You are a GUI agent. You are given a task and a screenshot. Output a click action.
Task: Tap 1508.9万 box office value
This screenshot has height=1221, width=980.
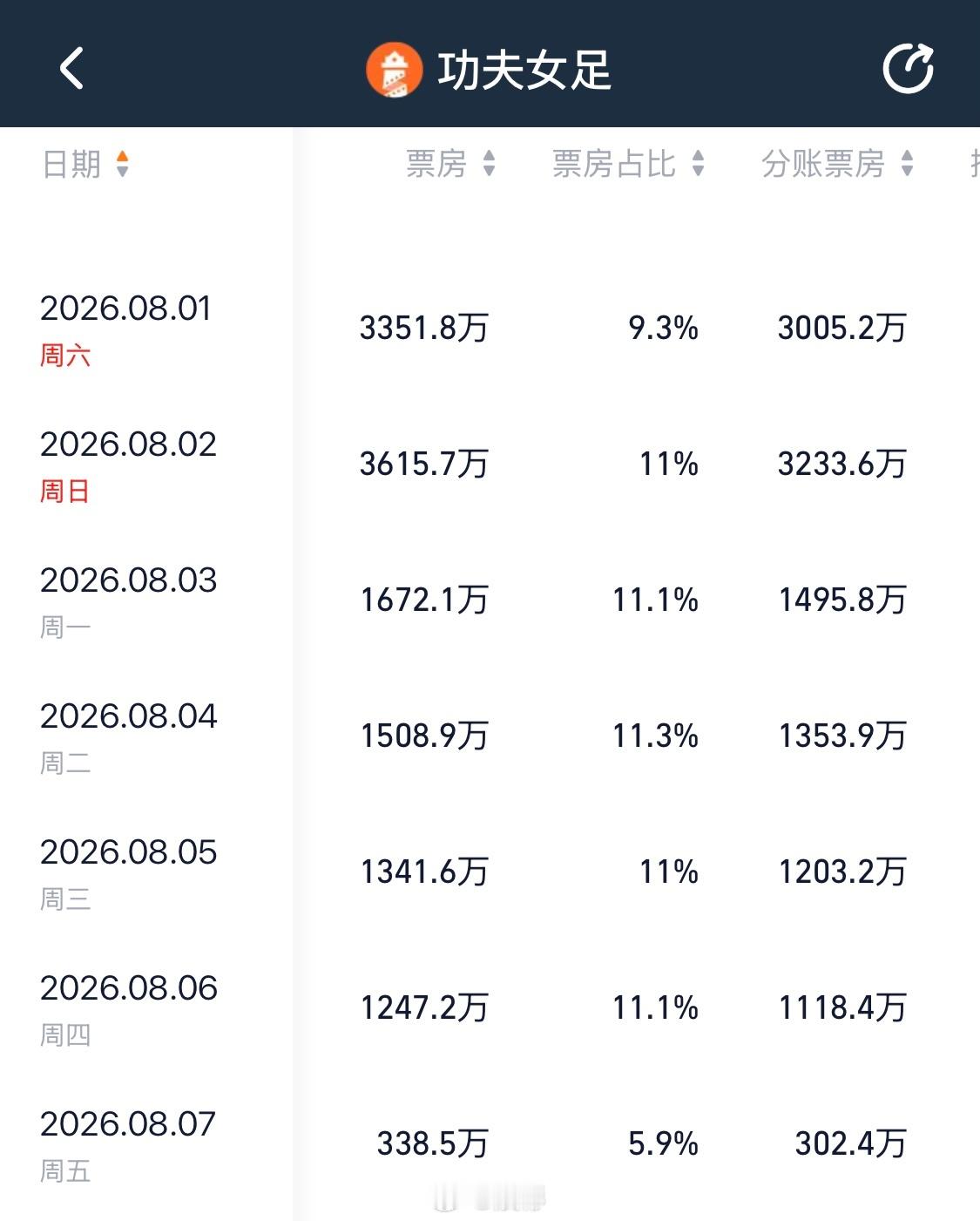[424, 736]
